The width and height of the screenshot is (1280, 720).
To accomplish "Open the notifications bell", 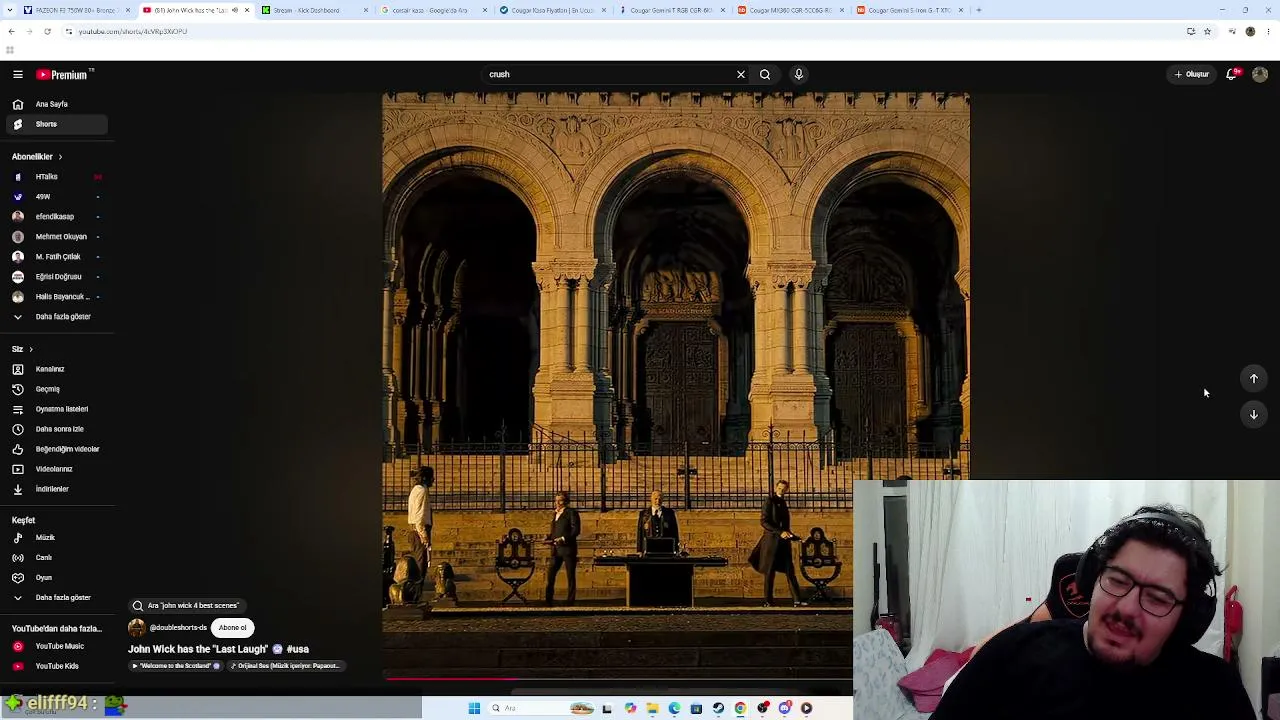I will pyautogui.click(x=1233, y=74).
